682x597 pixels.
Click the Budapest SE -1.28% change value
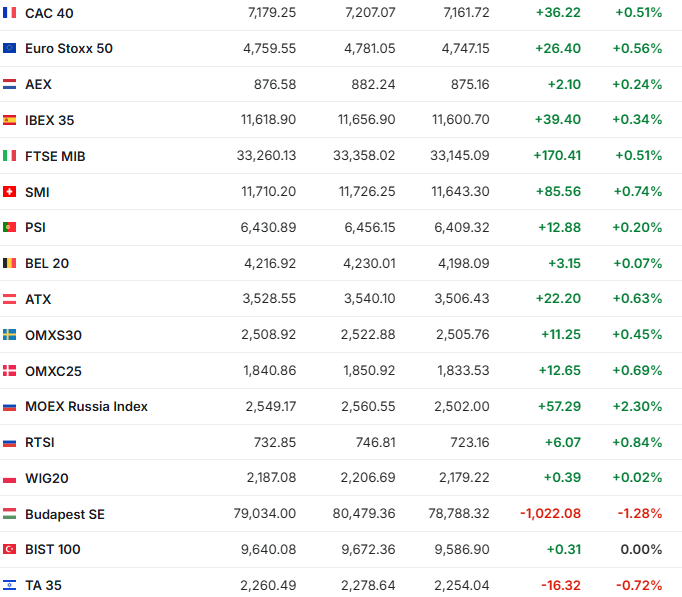pos(639,514)
